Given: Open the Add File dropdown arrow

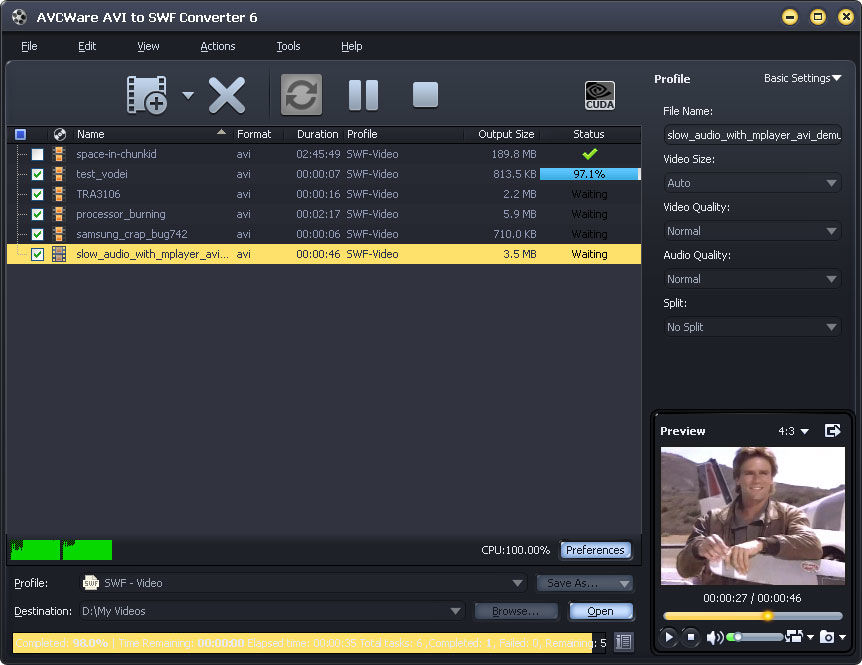Looking at the screenshot, I should pyautogui.click(x=188, y=96).
